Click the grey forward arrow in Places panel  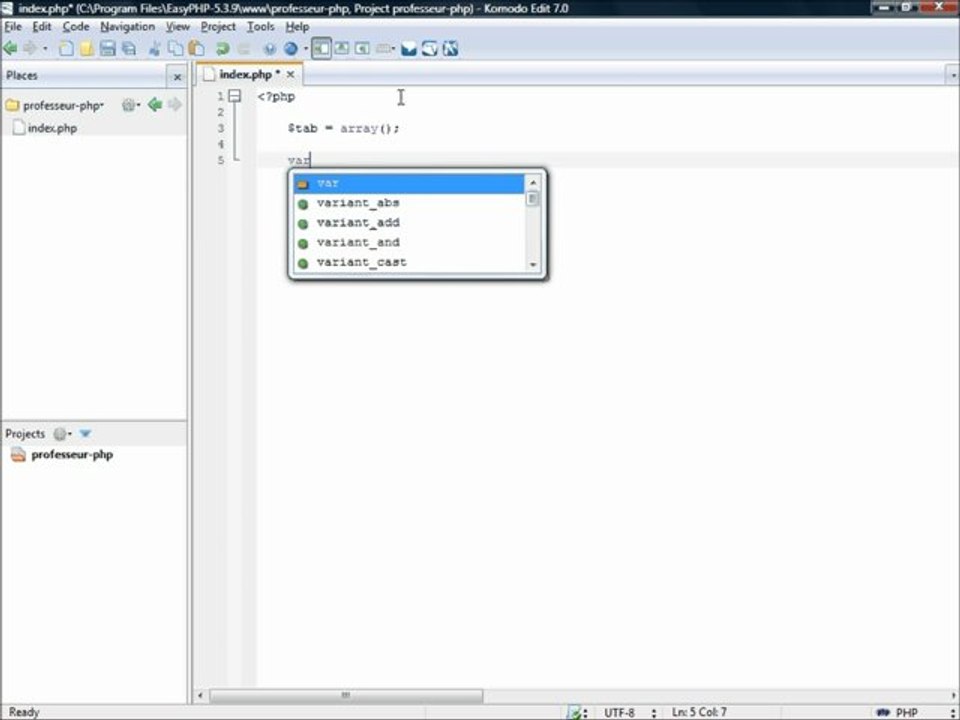(x=174, y=105)
